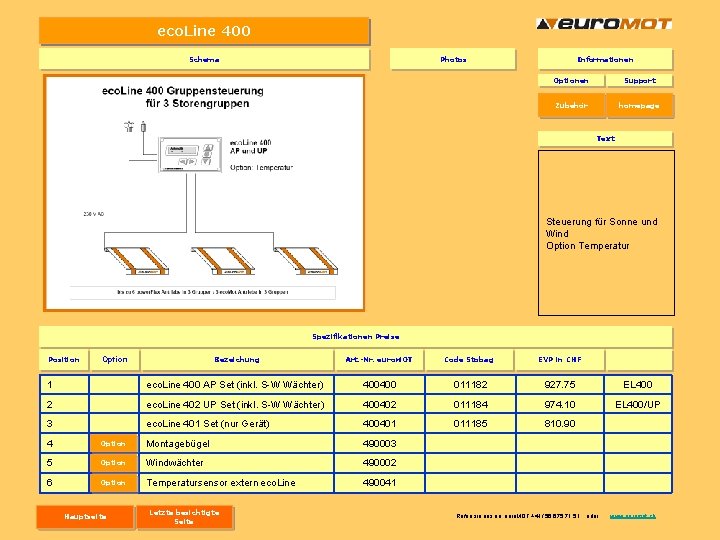The width and height of the screenshot is (720, 540).
Task: Click the Option column header
Action: (115, 360)
